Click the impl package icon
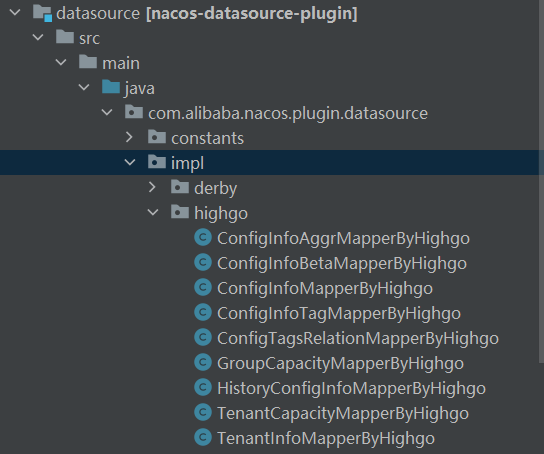The height and width of the screenshot is (454, 544). 157,162
